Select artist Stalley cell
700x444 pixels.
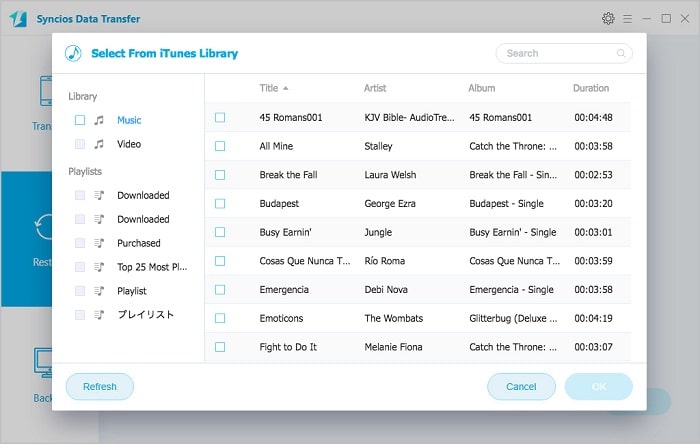378,146
